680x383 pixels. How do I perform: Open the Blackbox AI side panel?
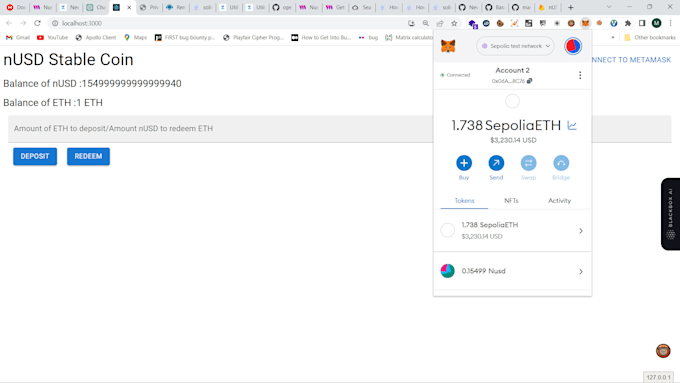670,214
